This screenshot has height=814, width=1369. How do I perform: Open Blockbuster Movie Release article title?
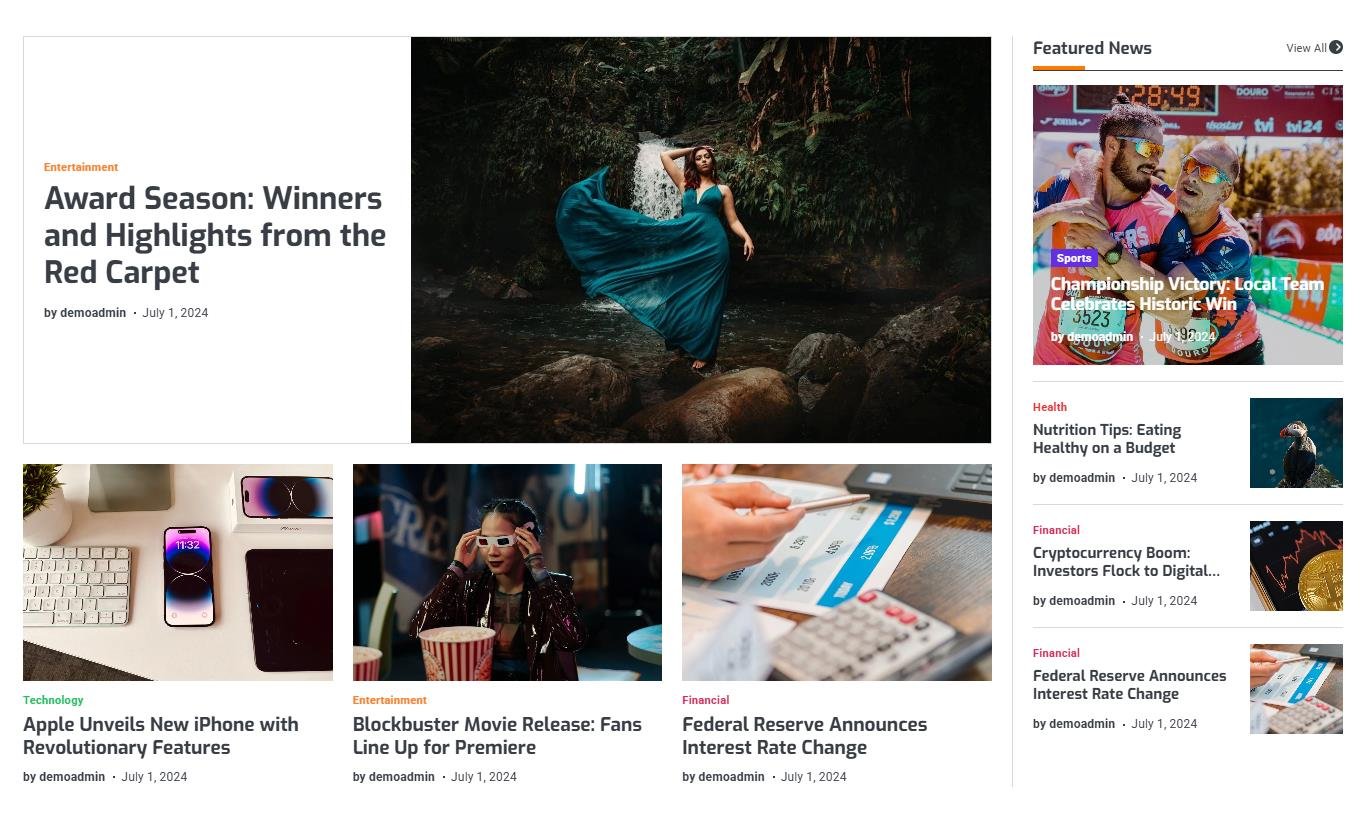click(x=497, y=736)
